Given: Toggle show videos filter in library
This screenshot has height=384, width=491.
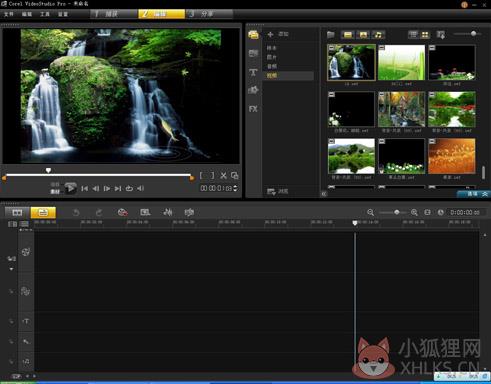Looking at the screenshot, I should tap(348, 34).
